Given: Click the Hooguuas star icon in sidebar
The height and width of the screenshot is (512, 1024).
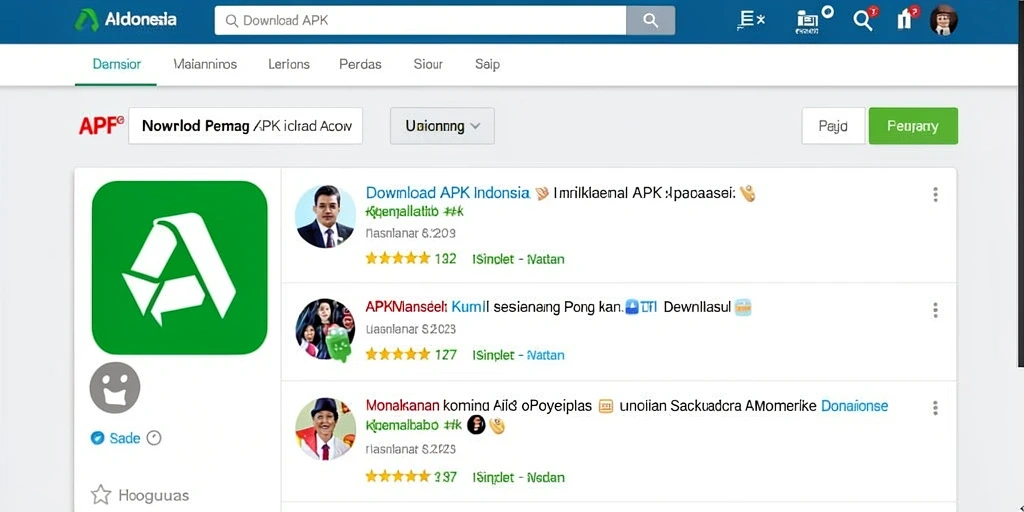Looking at the screenshot, I should point(101,494).
